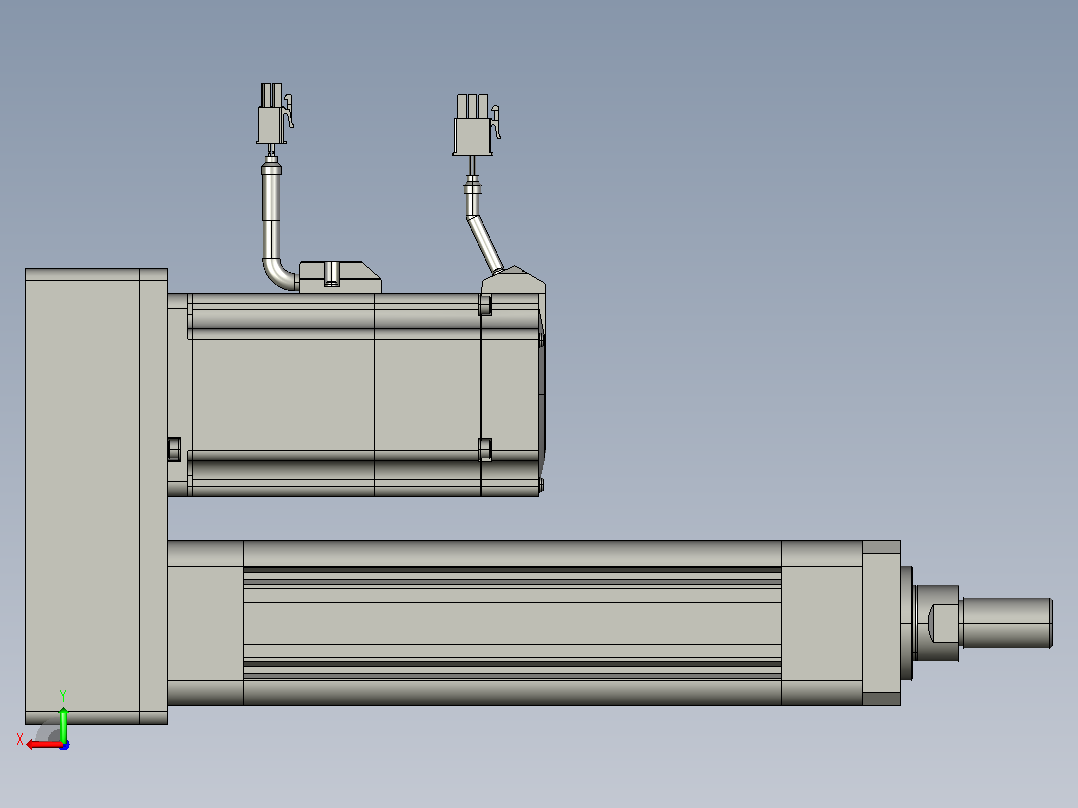Select the left cable connector plug at top
This screenshot has width=1078, height=808.
coord(272,113)
